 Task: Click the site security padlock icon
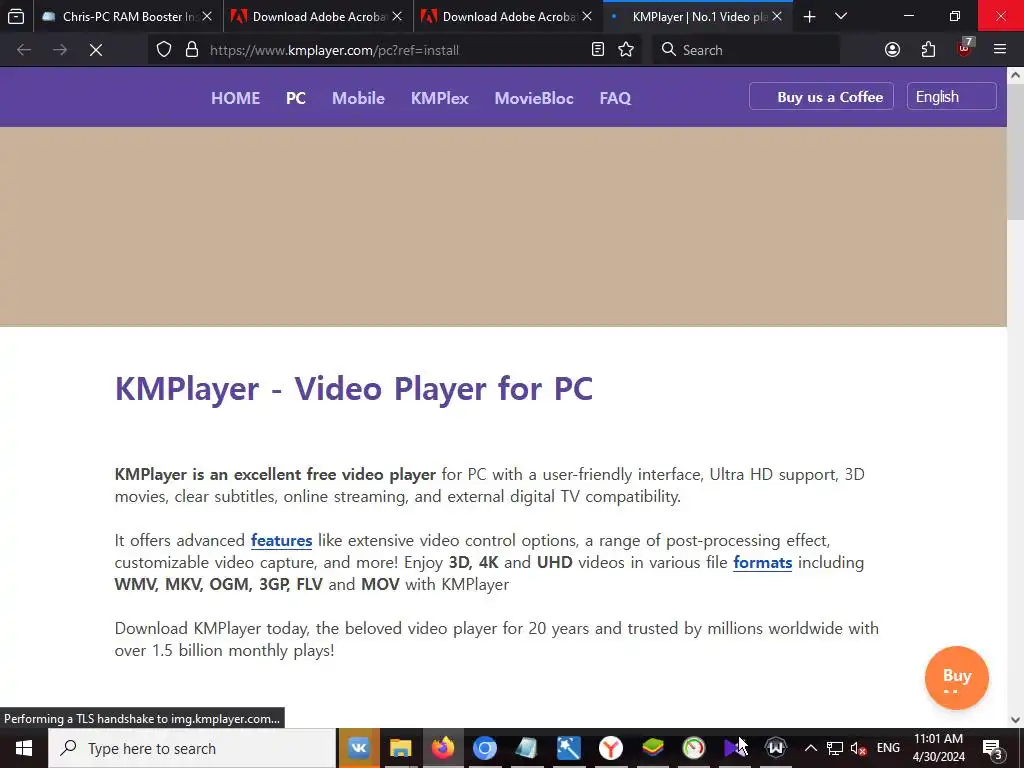192,50
